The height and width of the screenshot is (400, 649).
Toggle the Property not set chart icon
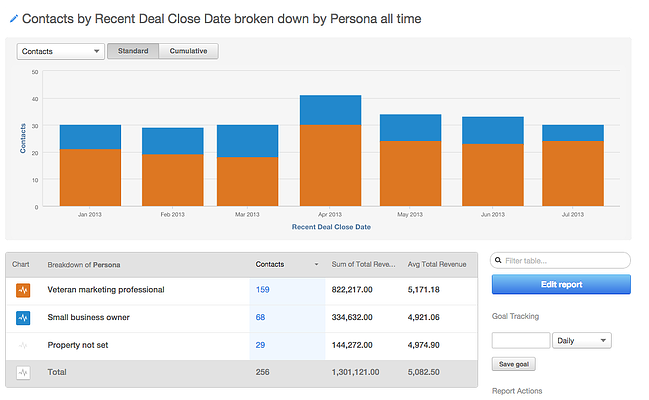point(23,346)
